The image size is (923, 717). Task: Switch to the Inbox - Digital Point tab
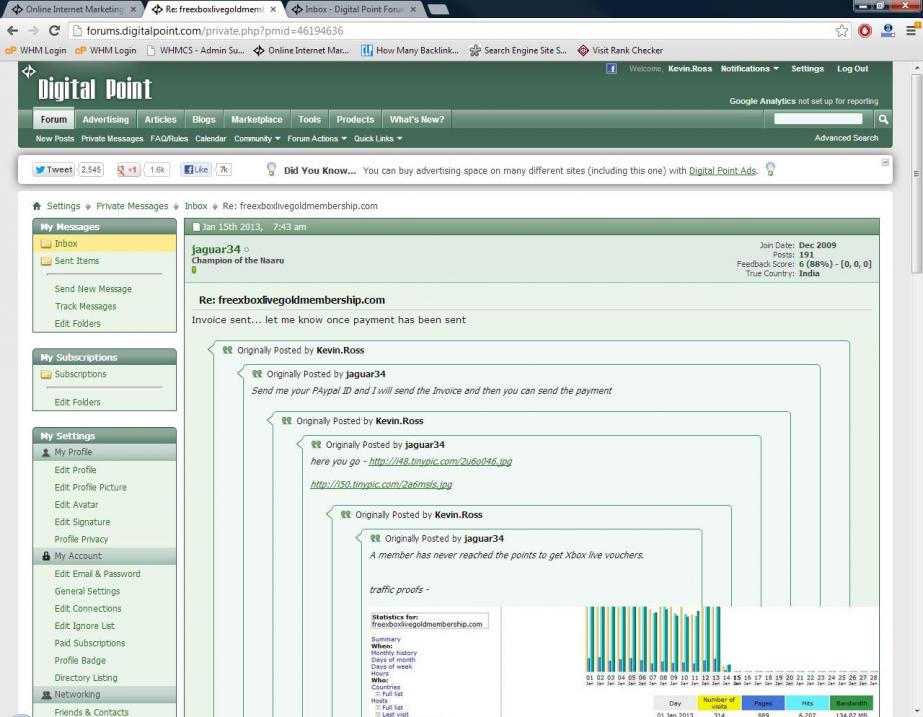tap(354, 9)
